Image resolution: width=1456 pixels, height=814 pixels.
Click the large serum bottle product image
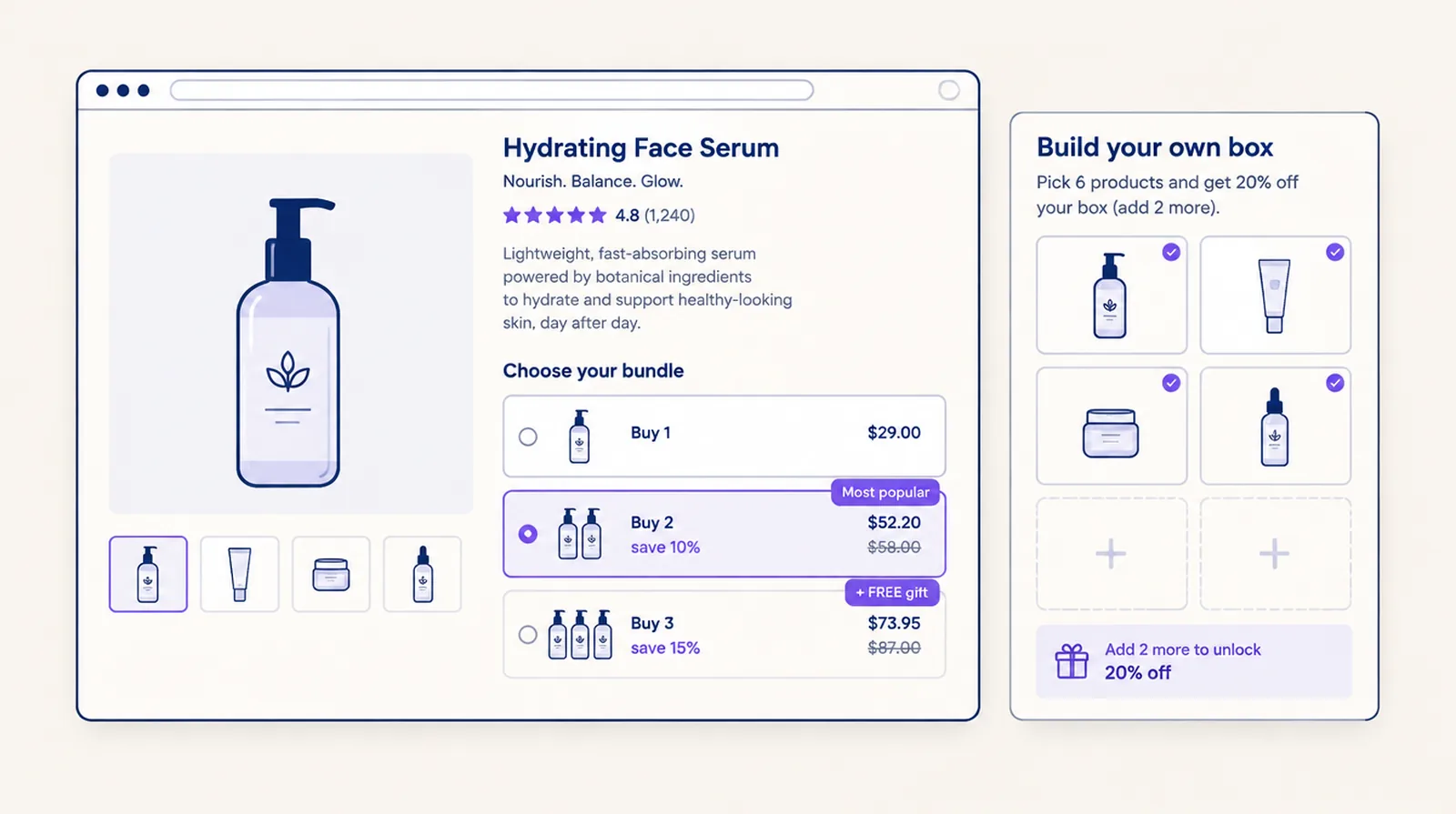pyautogui.click(x=288, y=342)
